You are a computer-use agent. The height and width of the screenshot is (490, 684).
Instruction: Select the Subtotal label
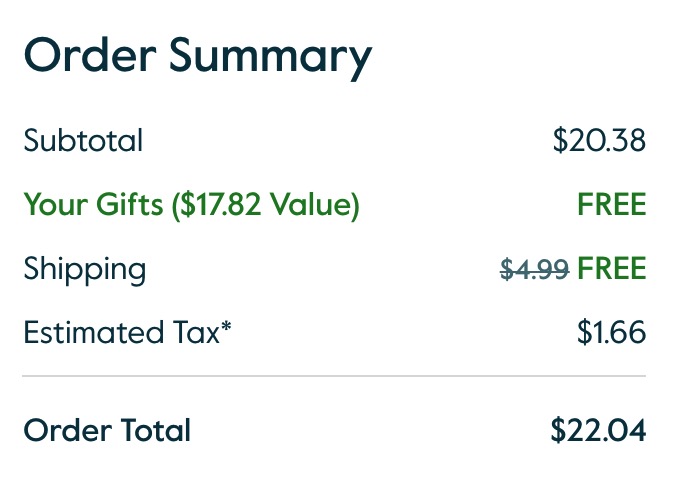83,141
